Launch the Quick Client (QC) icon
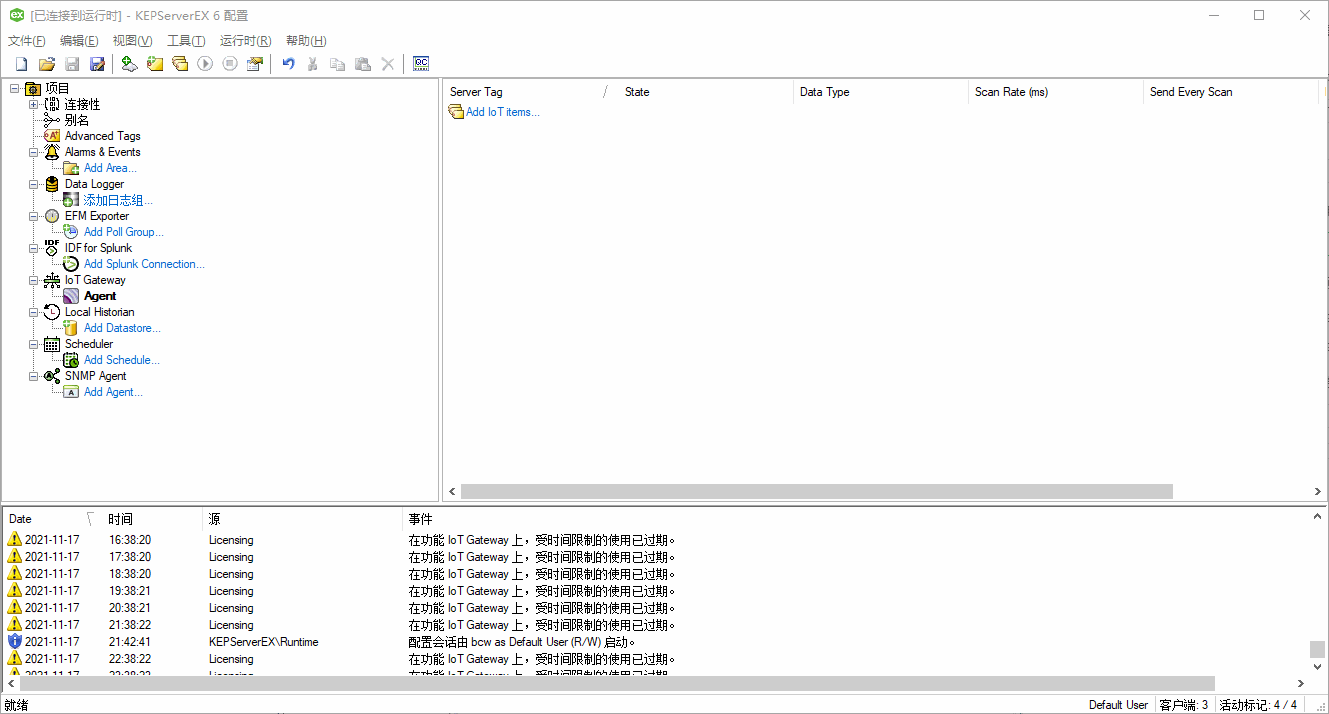This screenshot has width=1329, height=714. click(421, 64)
